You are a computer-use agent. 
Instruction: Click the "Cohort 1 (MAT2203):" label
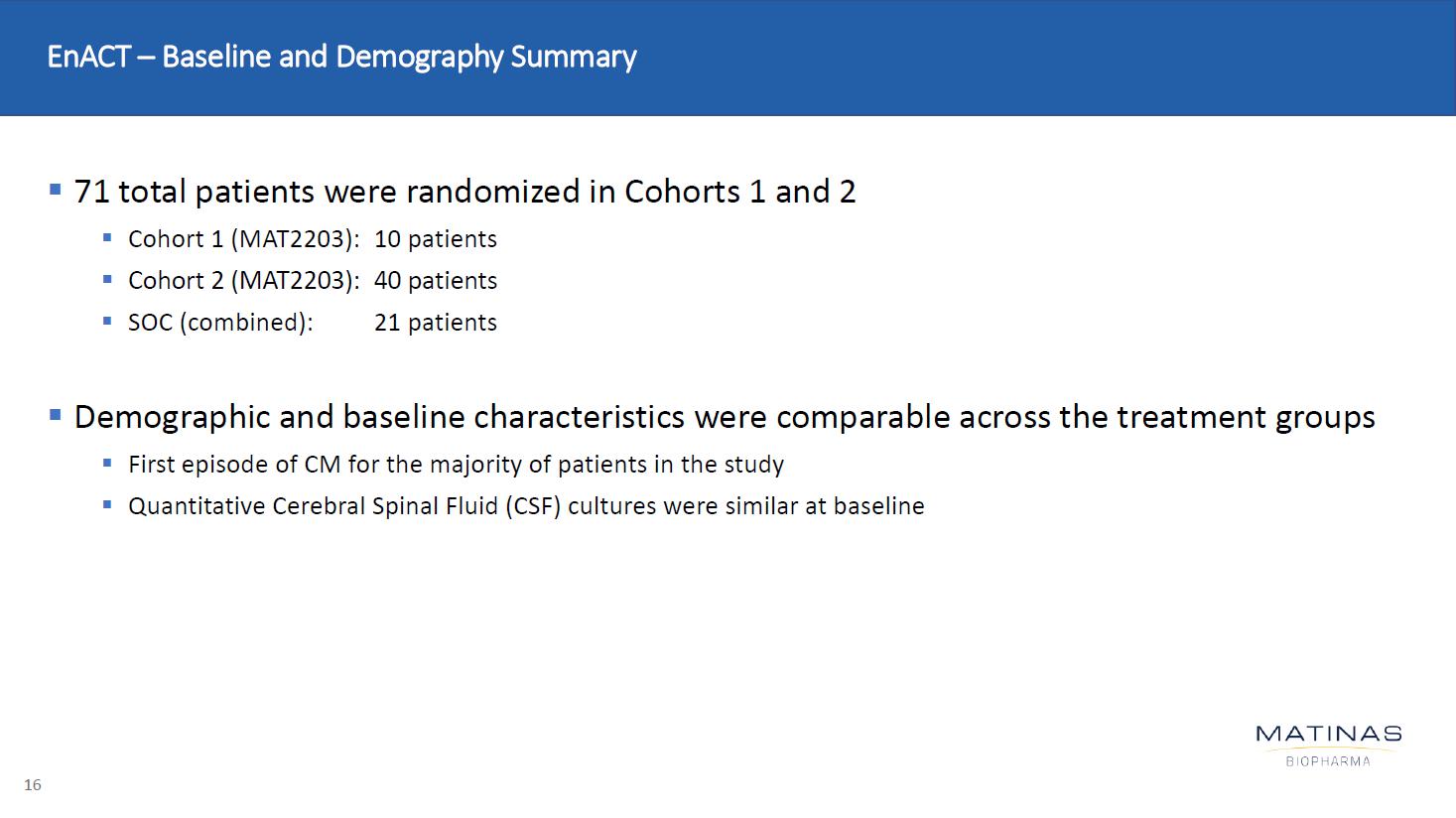[243, 239]
